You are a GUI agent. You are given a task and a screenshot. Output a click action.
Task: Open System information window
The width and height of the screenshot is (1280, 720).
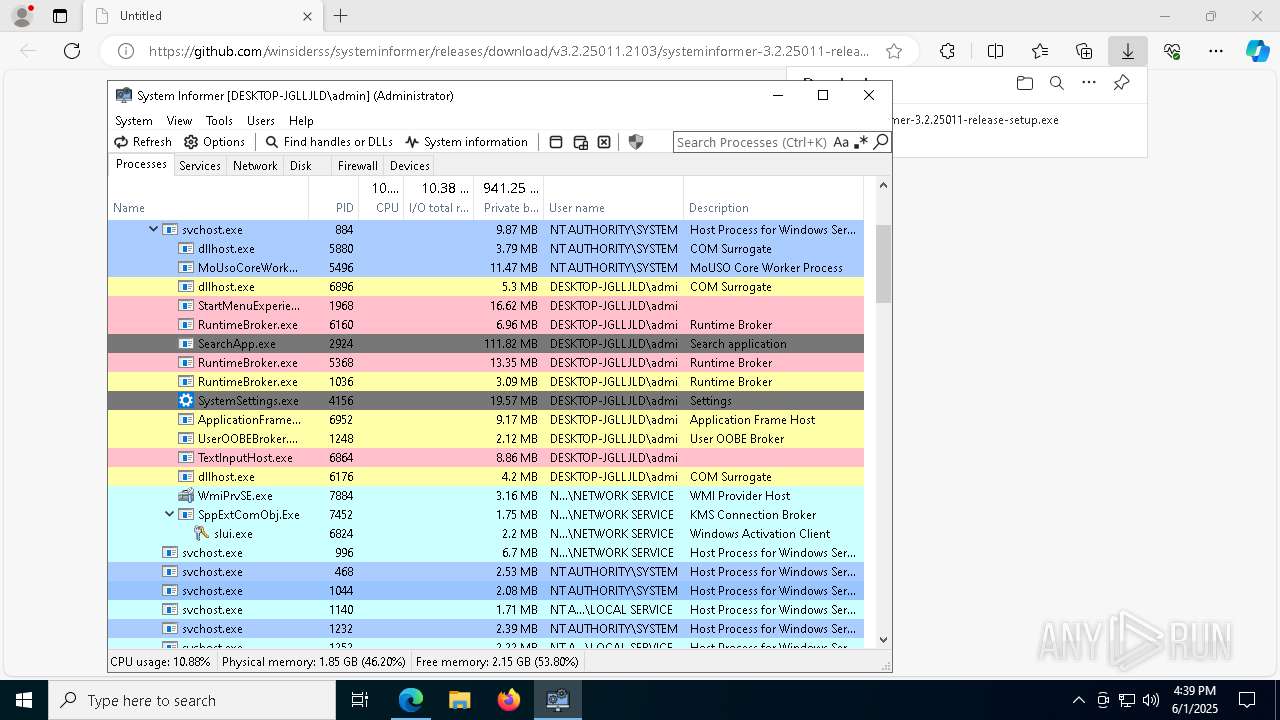[466, 142]
